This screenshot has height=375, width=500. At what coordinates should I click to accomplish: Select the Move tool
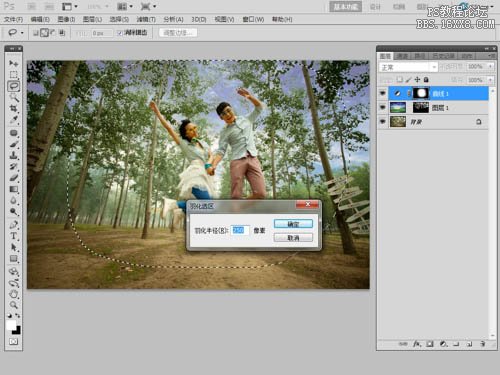pyautogui.click(x=13, y=63)
